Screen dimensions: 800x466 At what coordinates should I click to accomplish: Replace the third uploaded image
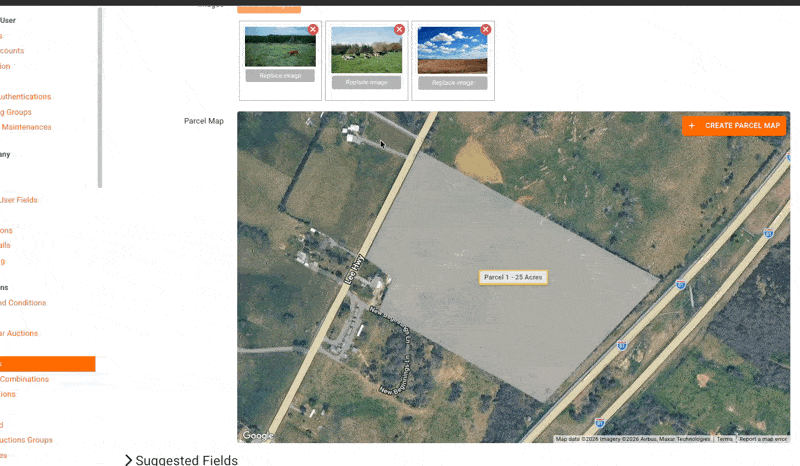pos(452,83)
